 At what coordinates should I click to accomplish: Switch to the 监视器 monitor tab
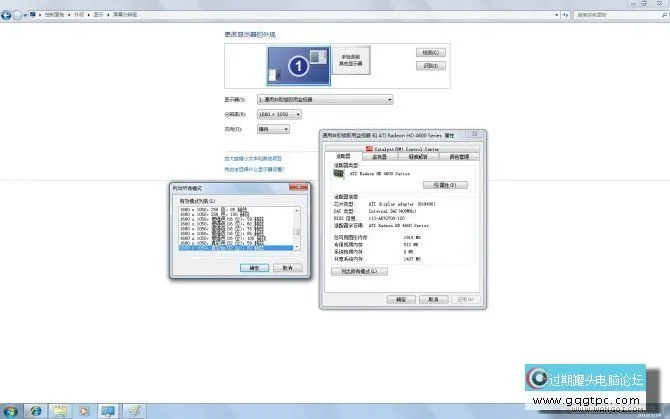379,157
